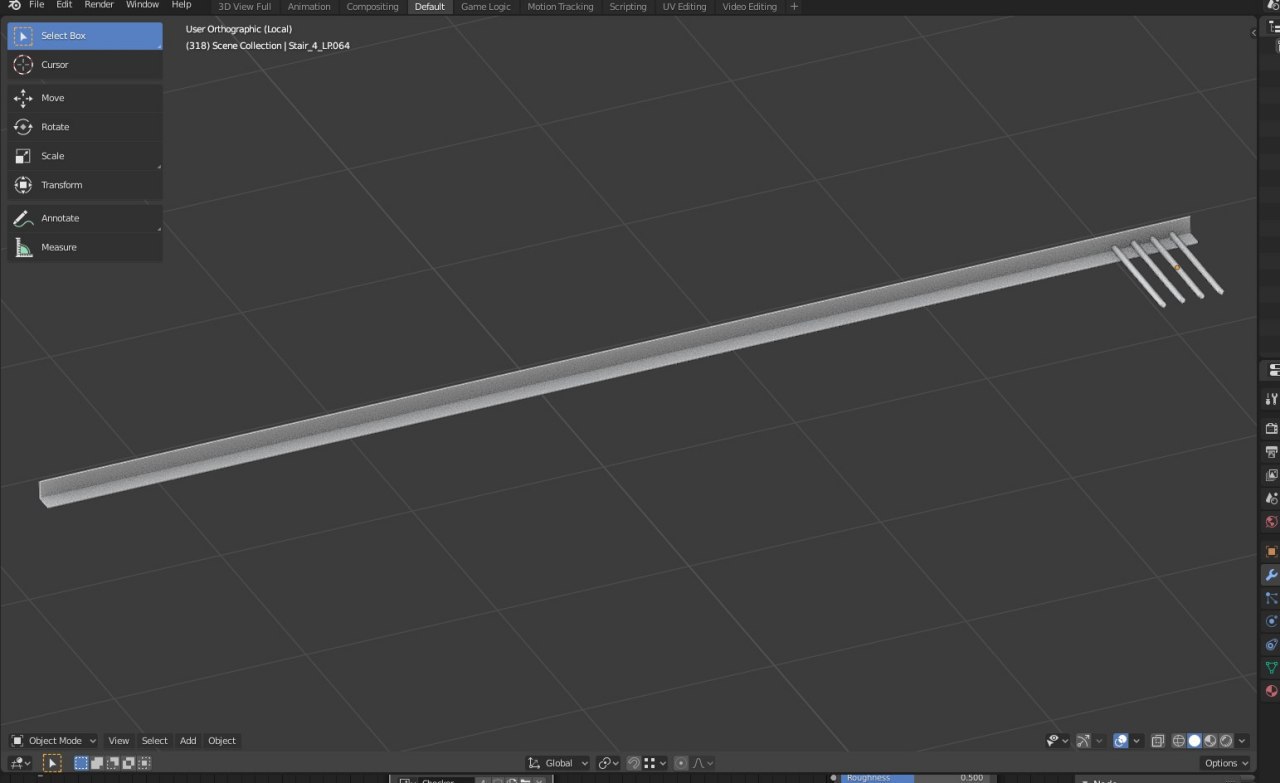The image size is (1280, 783).
Task: Open the Window menu
Action: point(142,6)
